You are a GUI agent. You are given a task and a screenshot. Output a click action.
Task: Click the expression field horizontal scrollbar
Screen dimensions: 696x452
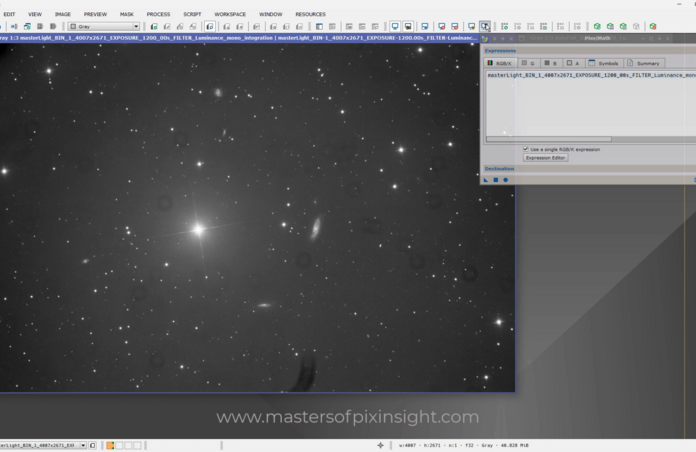(549, 139)
